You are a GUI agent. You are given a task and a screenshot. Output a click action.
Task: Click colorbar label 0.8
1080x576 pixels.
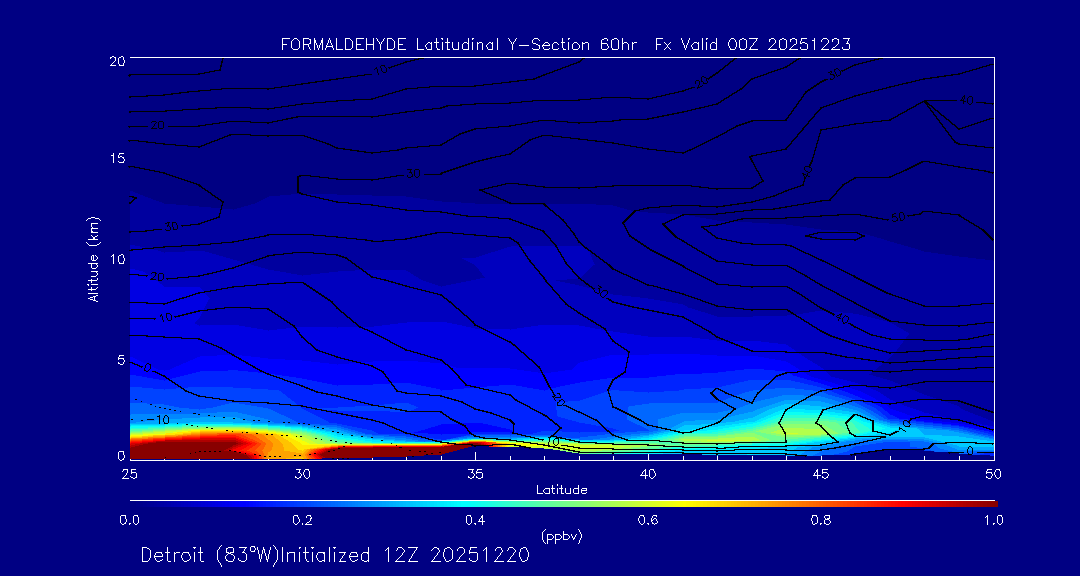pyautogui.click(x=821, y=520)
